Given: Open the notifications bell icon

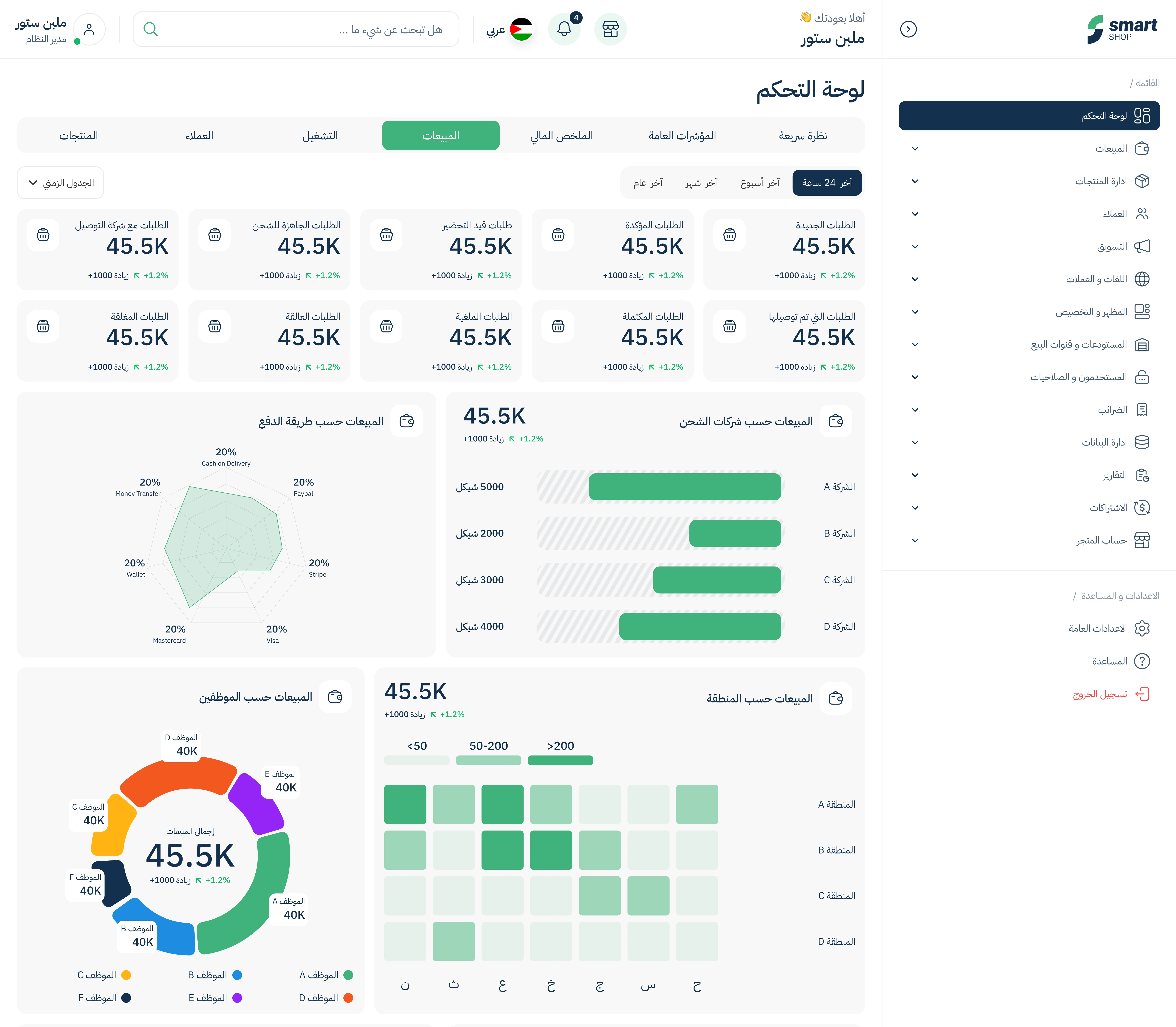Looking at the screenshot, I should tap(564, 29).
